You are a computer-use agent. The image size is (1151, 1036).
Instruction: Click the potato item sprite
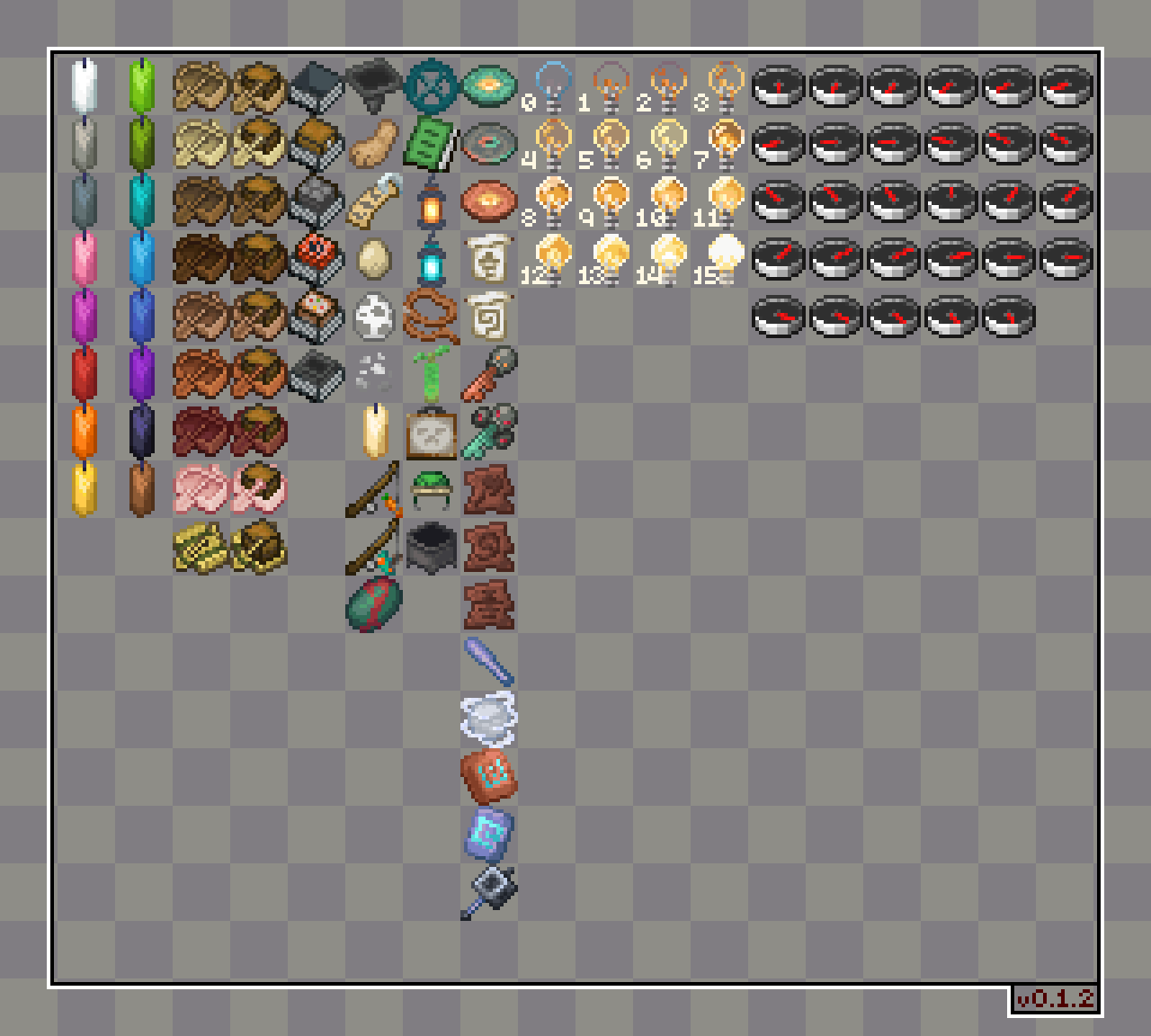point(373,142)
